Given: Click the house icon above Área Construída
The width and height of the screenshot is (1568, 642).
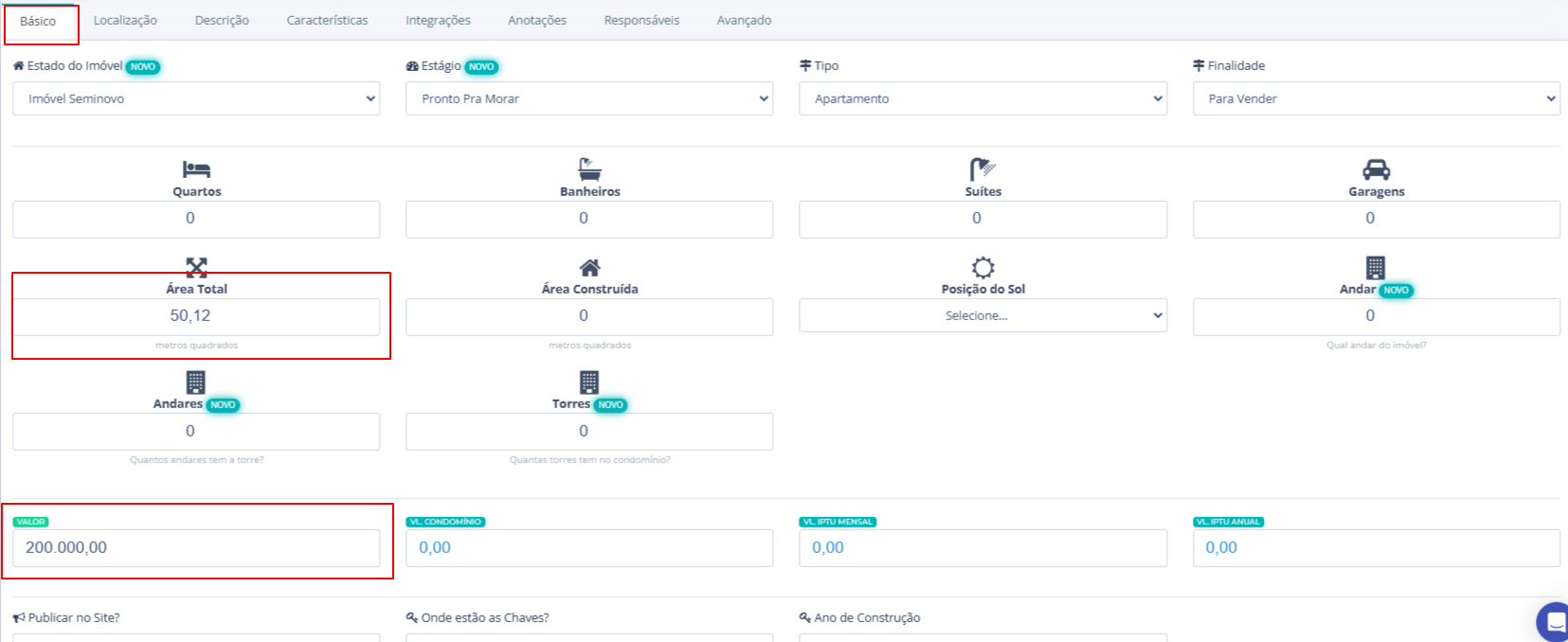Looking at the screenshot, I should (589, 268).
